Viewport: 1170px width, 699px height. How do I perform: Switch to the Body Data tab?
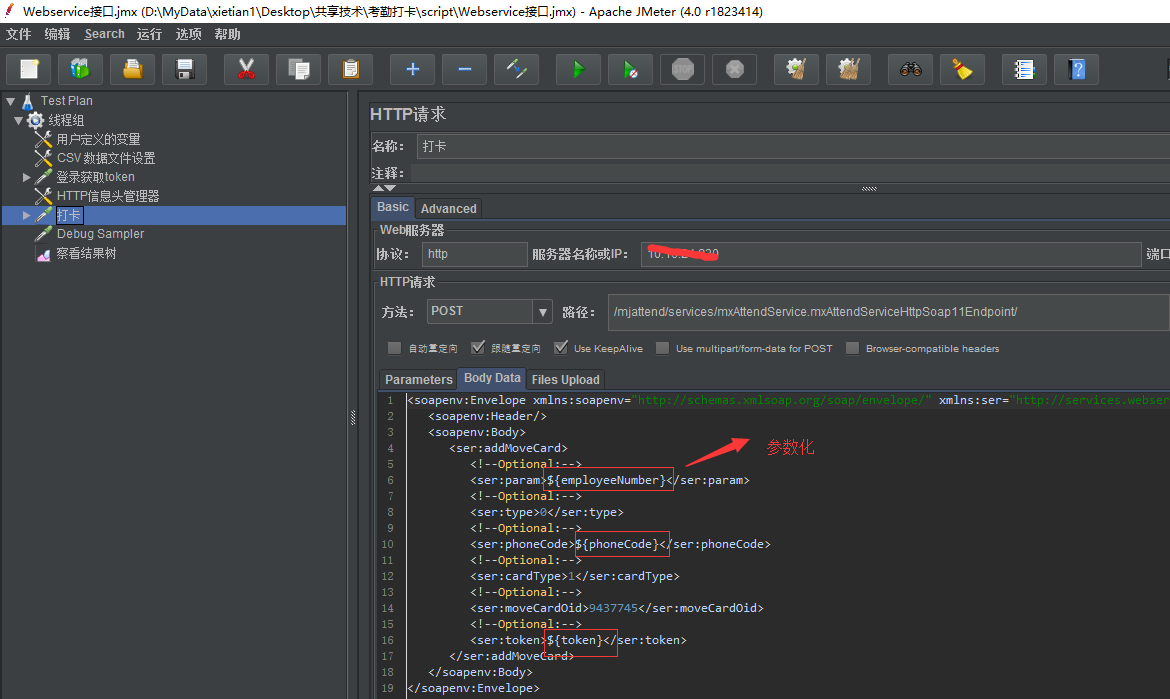(492, 378)
